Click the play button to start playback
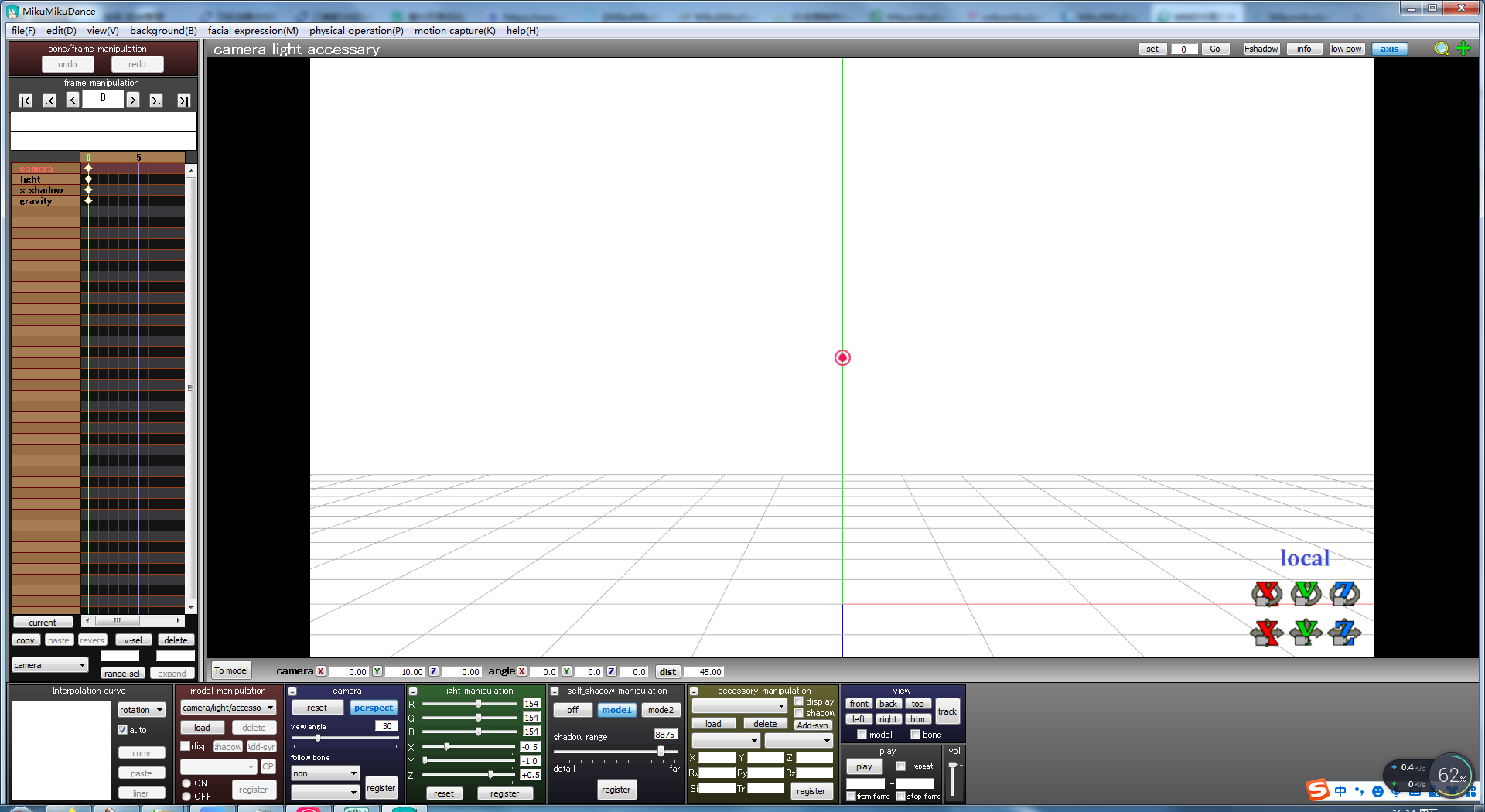The height and width of the screenshot is (812, 1485). [x=863, y=766]
